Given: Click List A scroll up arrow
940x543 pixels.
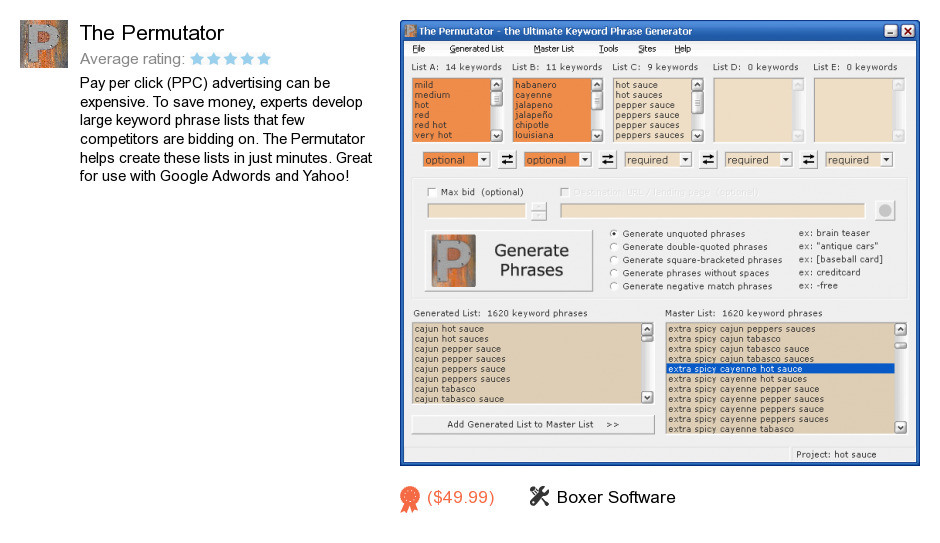Looking at the screenshot, I should tap(496, 85).
